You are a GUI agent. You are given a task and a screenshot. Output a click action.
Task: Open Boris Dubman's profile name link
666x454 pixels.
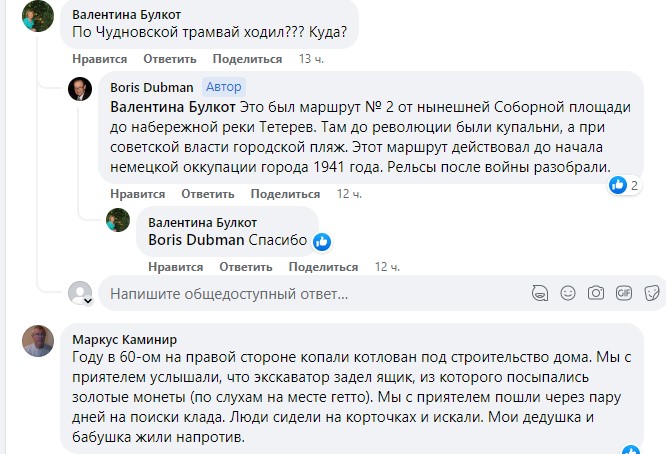pos(152,87)
